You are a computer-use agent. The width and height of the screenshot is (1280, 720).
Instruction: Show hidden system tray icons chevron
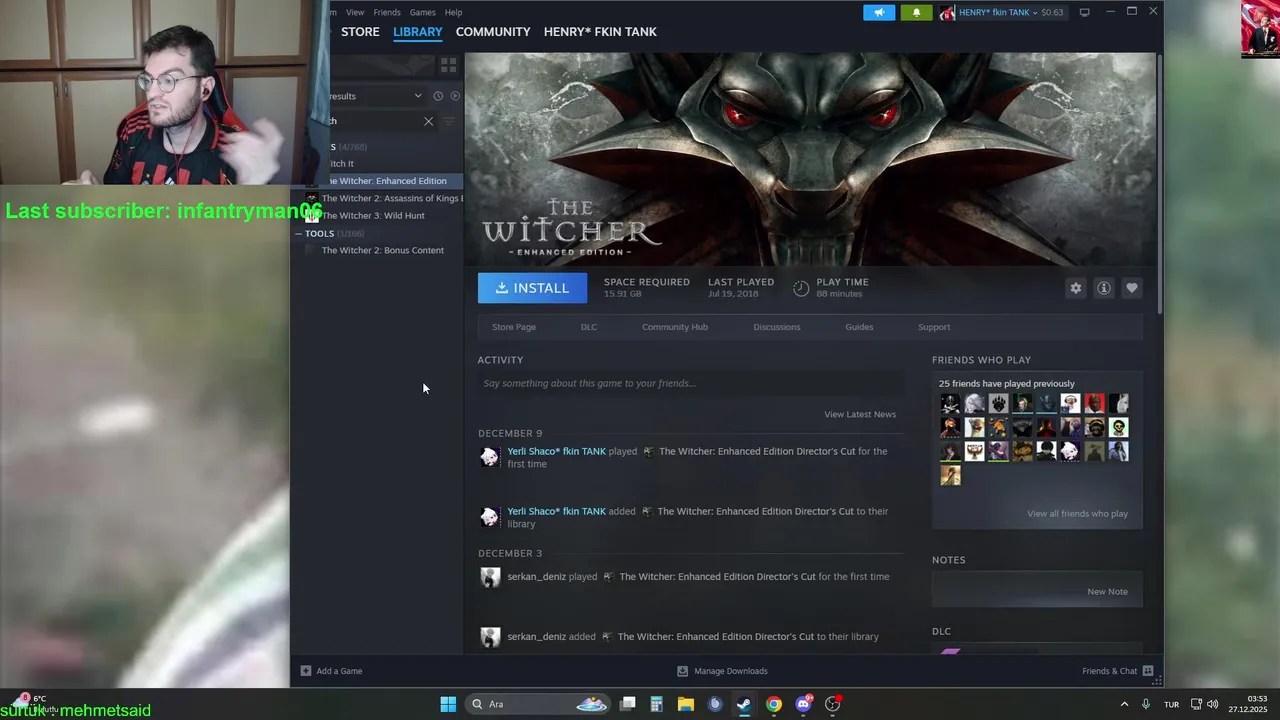point(1124,704)
